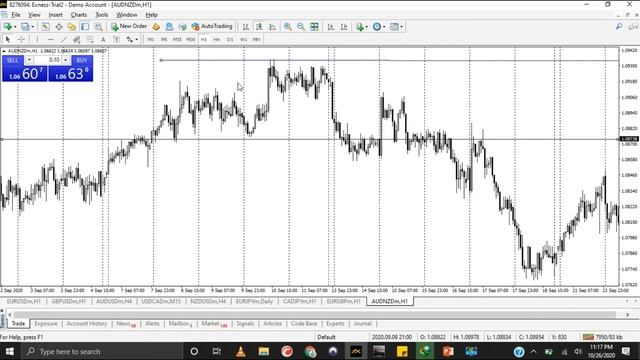Open the Tools menu
Viewport: 640px width, 360px height.
[x=102, y=15]
